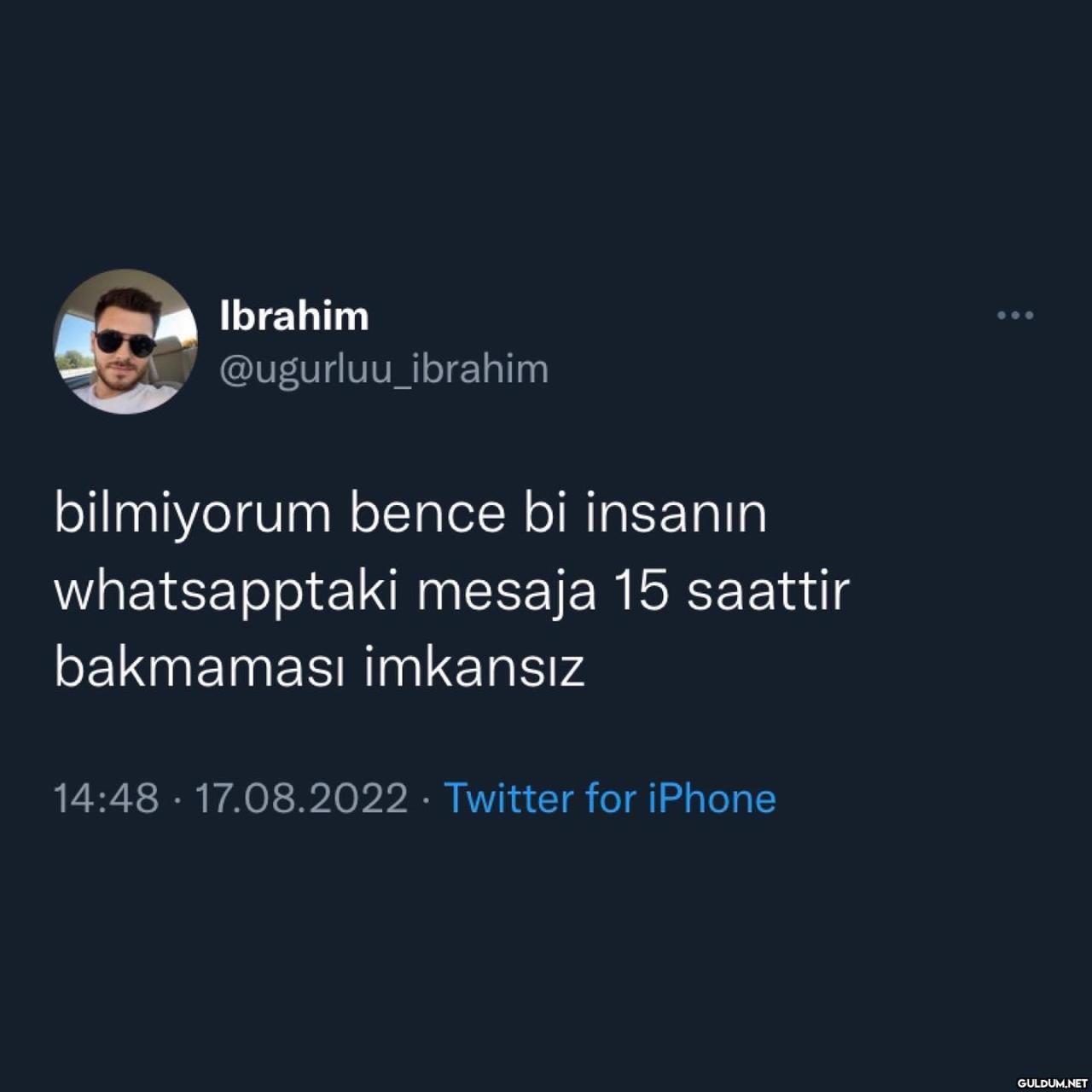This screenshot has height=1092, width=1092.
Task: Click the display name Ibrahim
Action: pyautogui.click(x=294, y=316)
